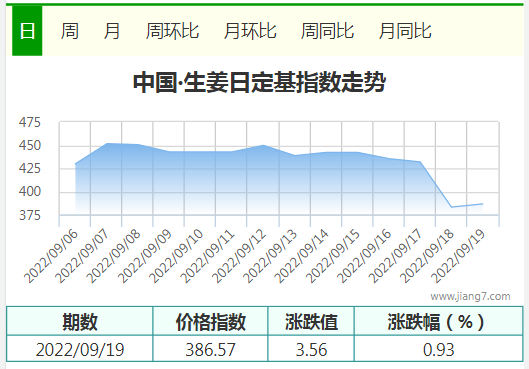
Task: Click the last data point at 2022/09/19
Action: [483, 204]
